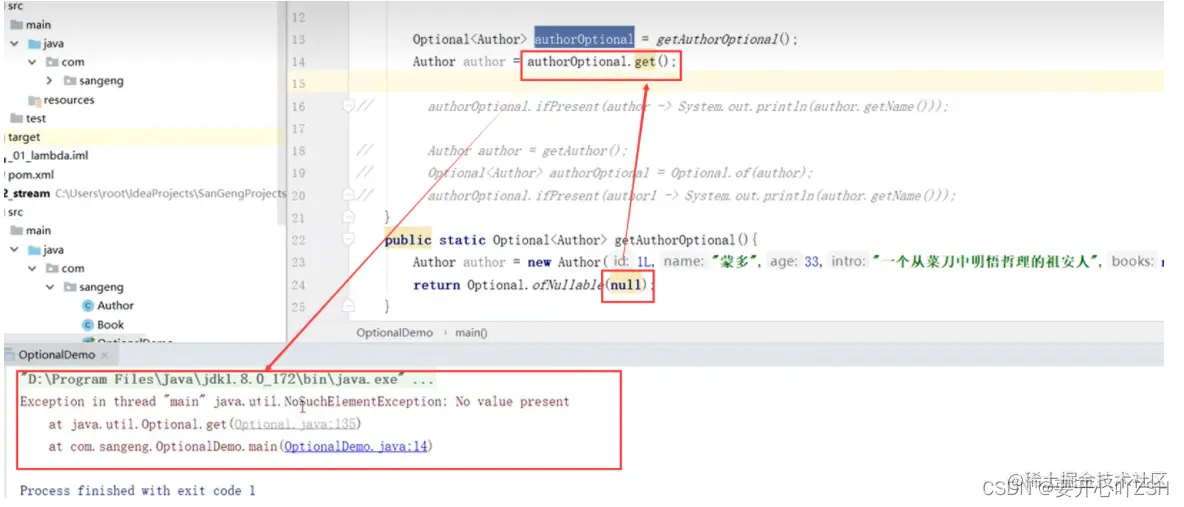This screenshot has height=507, width=1184.
Task: Open the pom.xml file
Action: point(31,175)
